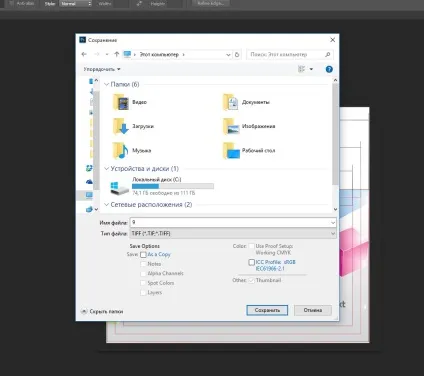
Task: Collapse Устройства и диски (1) group
Action: tap(107, 169)
